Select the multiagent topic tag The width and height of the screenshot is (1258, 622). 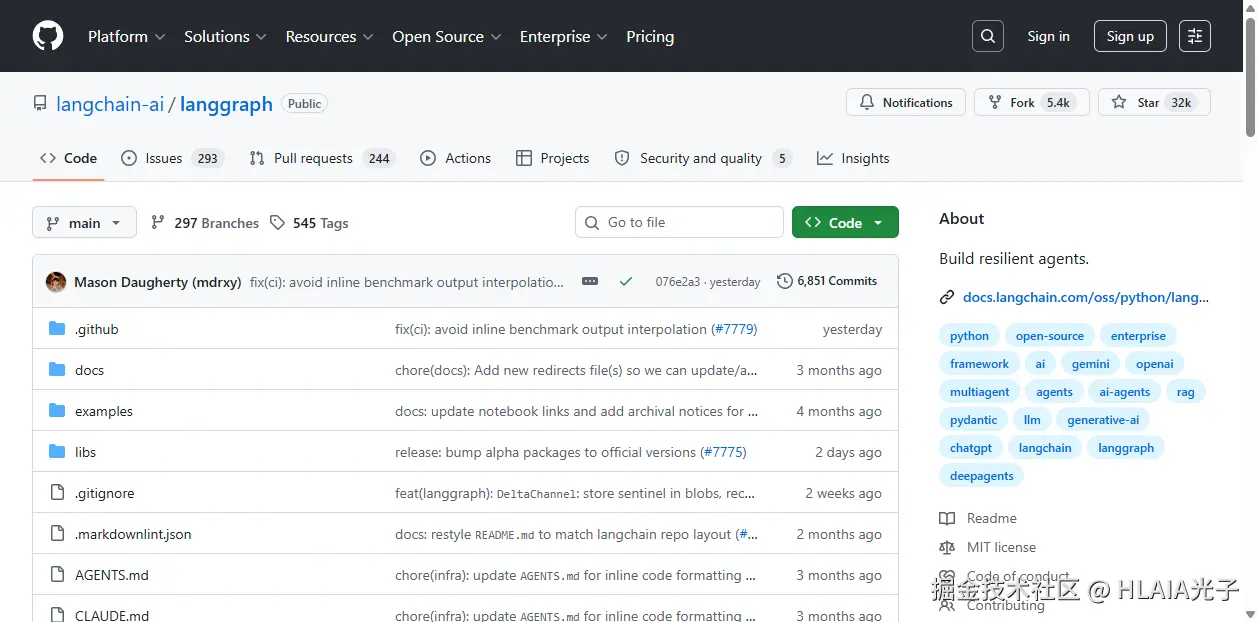point(980,392)
